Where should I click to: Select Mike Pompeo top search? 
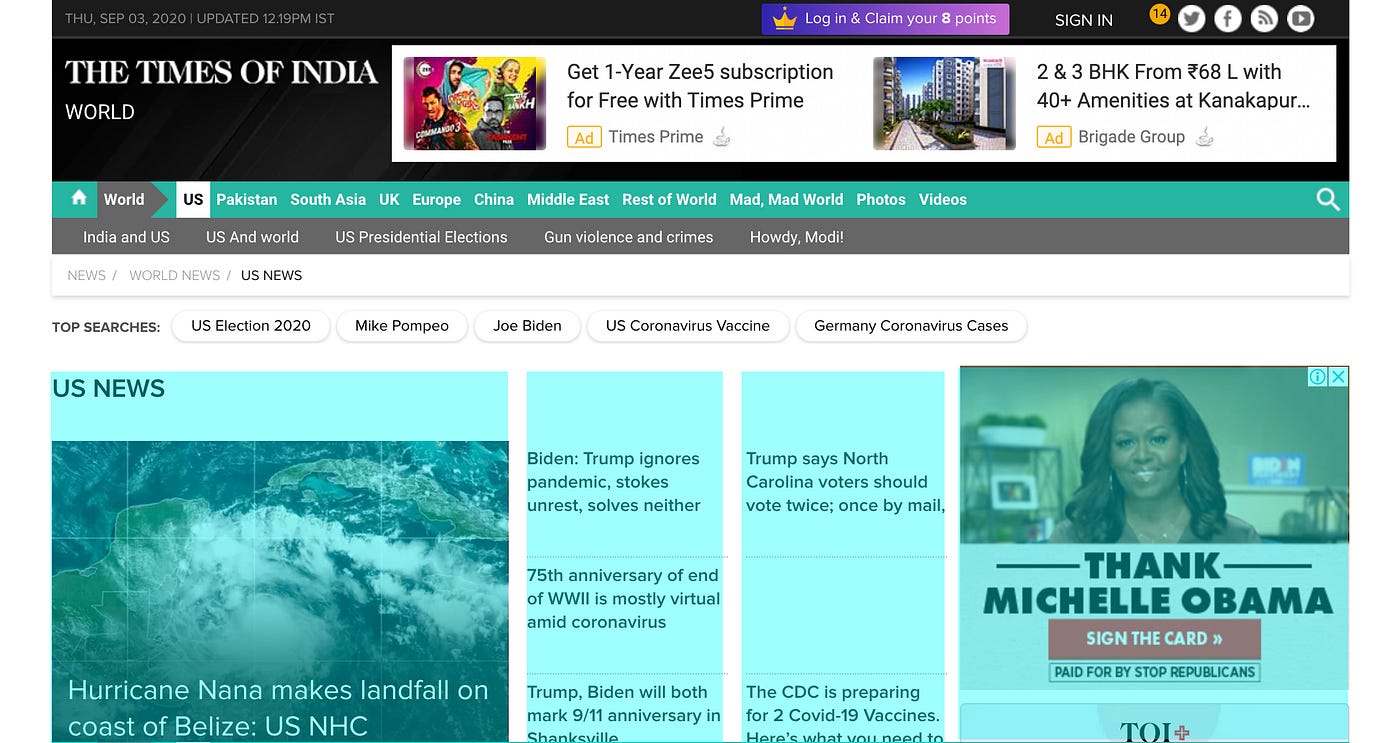(x=402, y=326)
